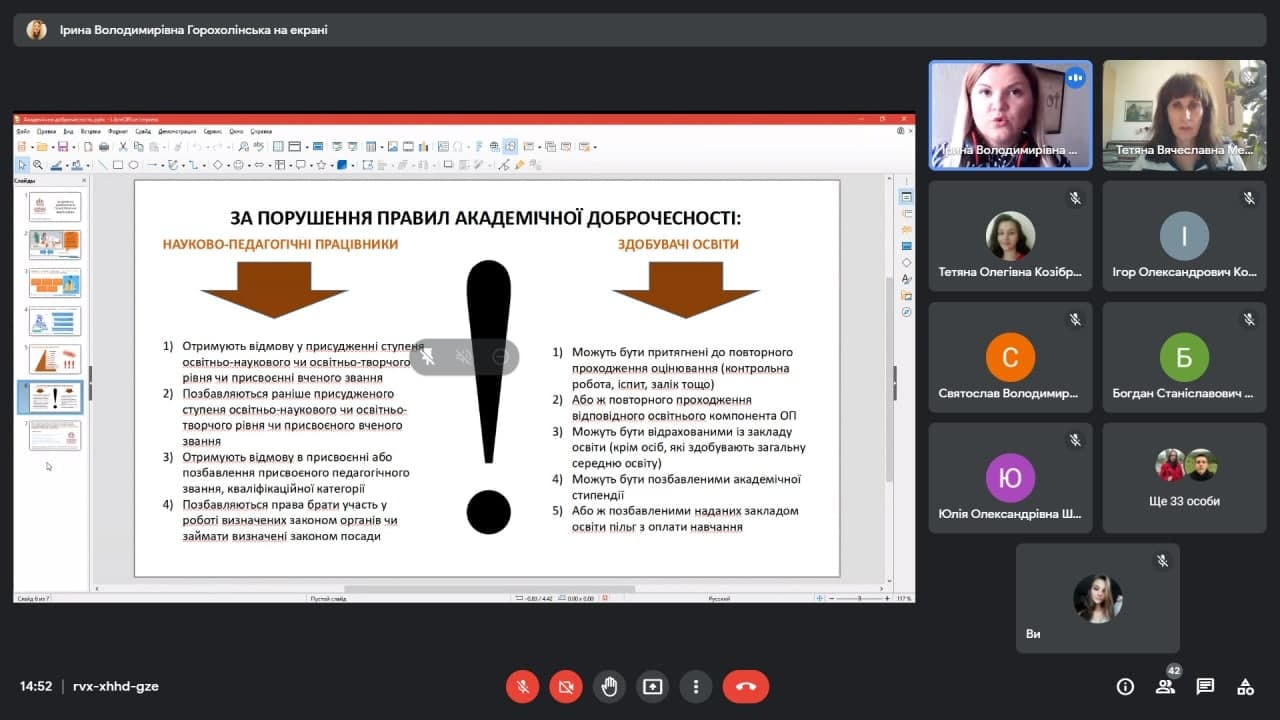Open the activities panel icon
1280x720 pixels.
pyautogui.click(x=1245, y=686)
